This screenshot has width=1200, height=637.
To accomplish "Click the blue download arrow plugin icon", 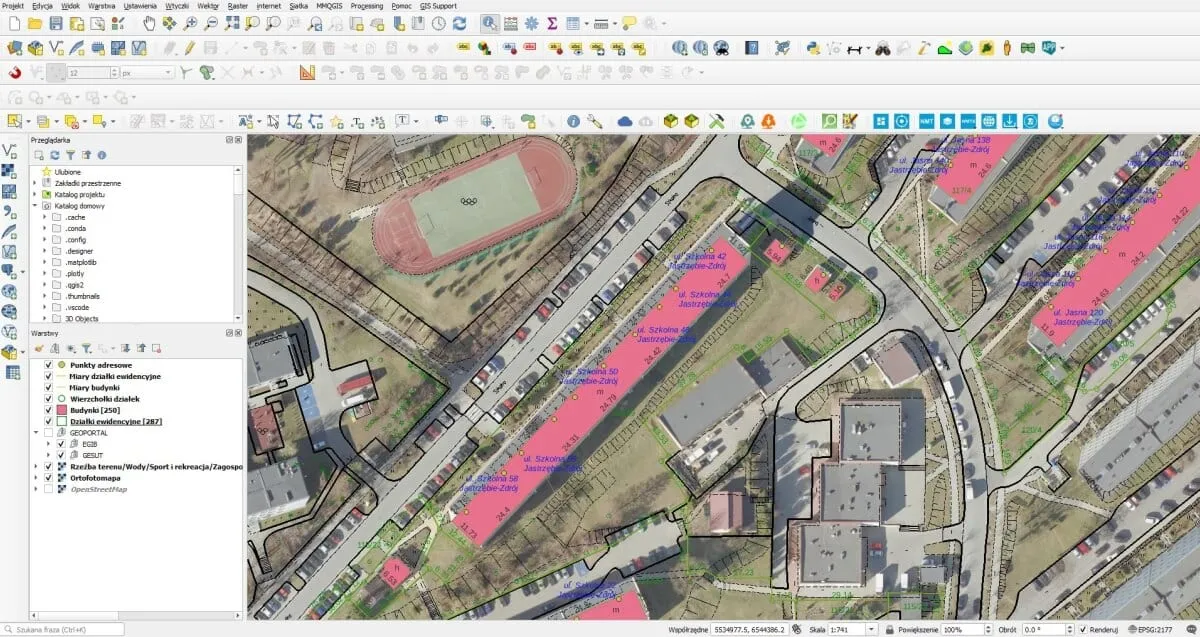I will (1009, 120).
